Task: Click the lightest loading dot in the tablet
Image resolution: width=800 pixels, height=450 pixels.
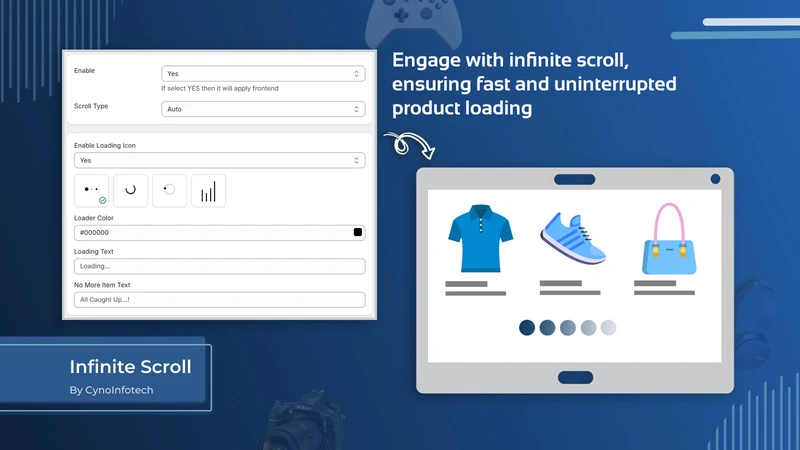Action: (608, 328)
